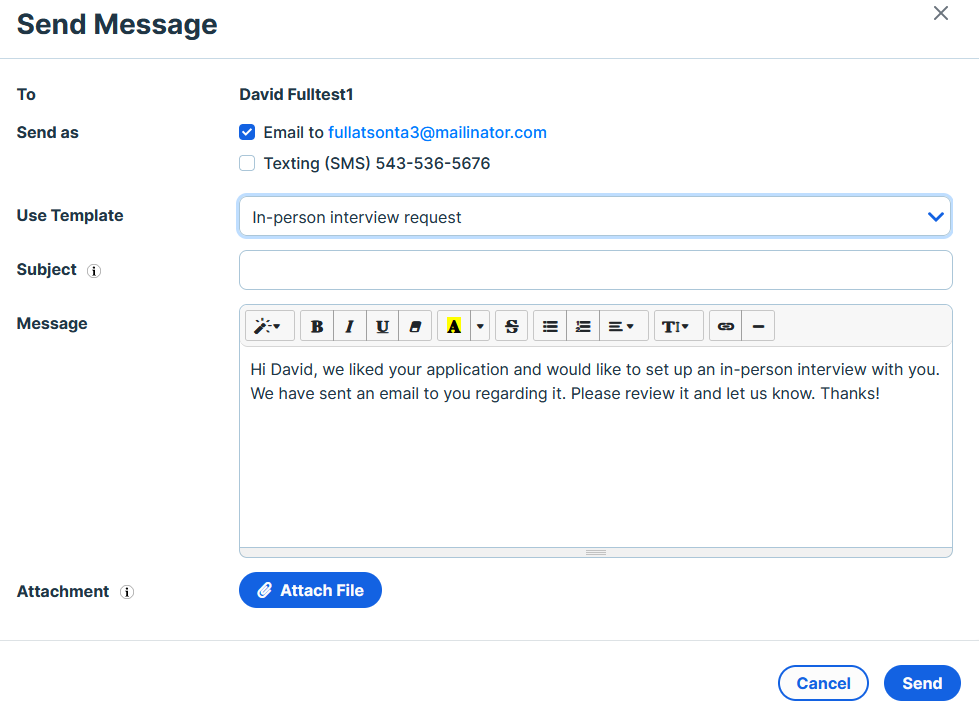
Task: Apply yellow highlight color to text
Action: pos(454,326)
